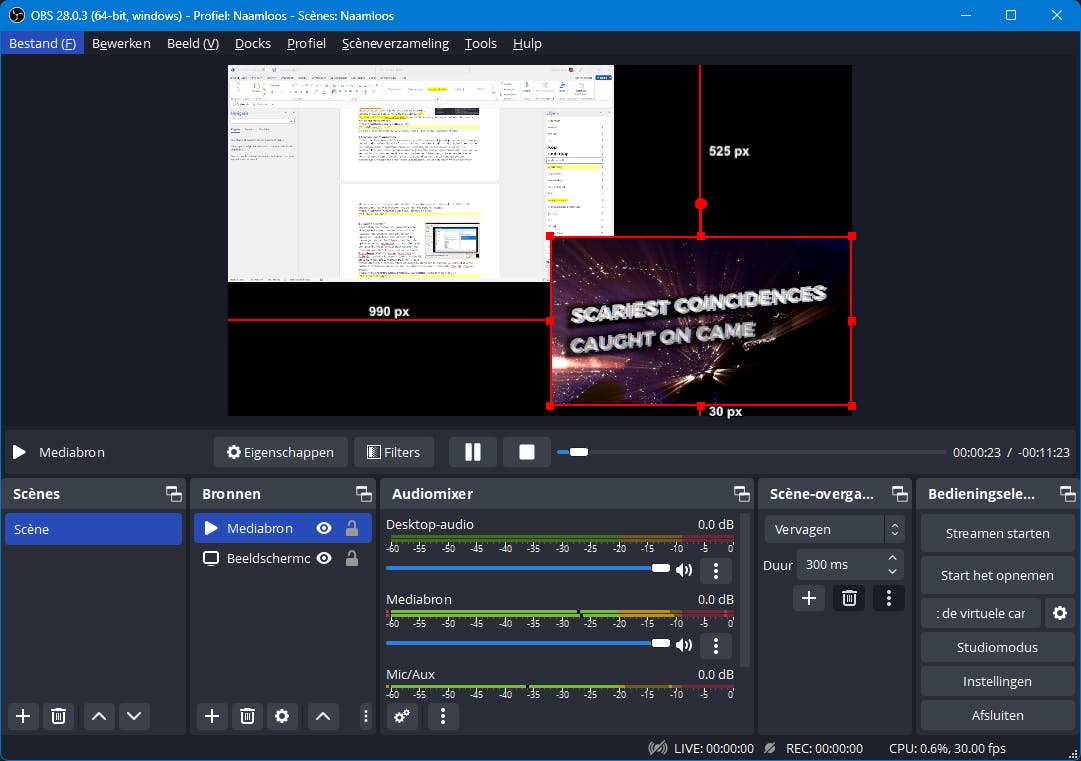Hide the Mediabron source with eye icon
The height and width of the screenshot is (761, 1081).
coord(324,529)
